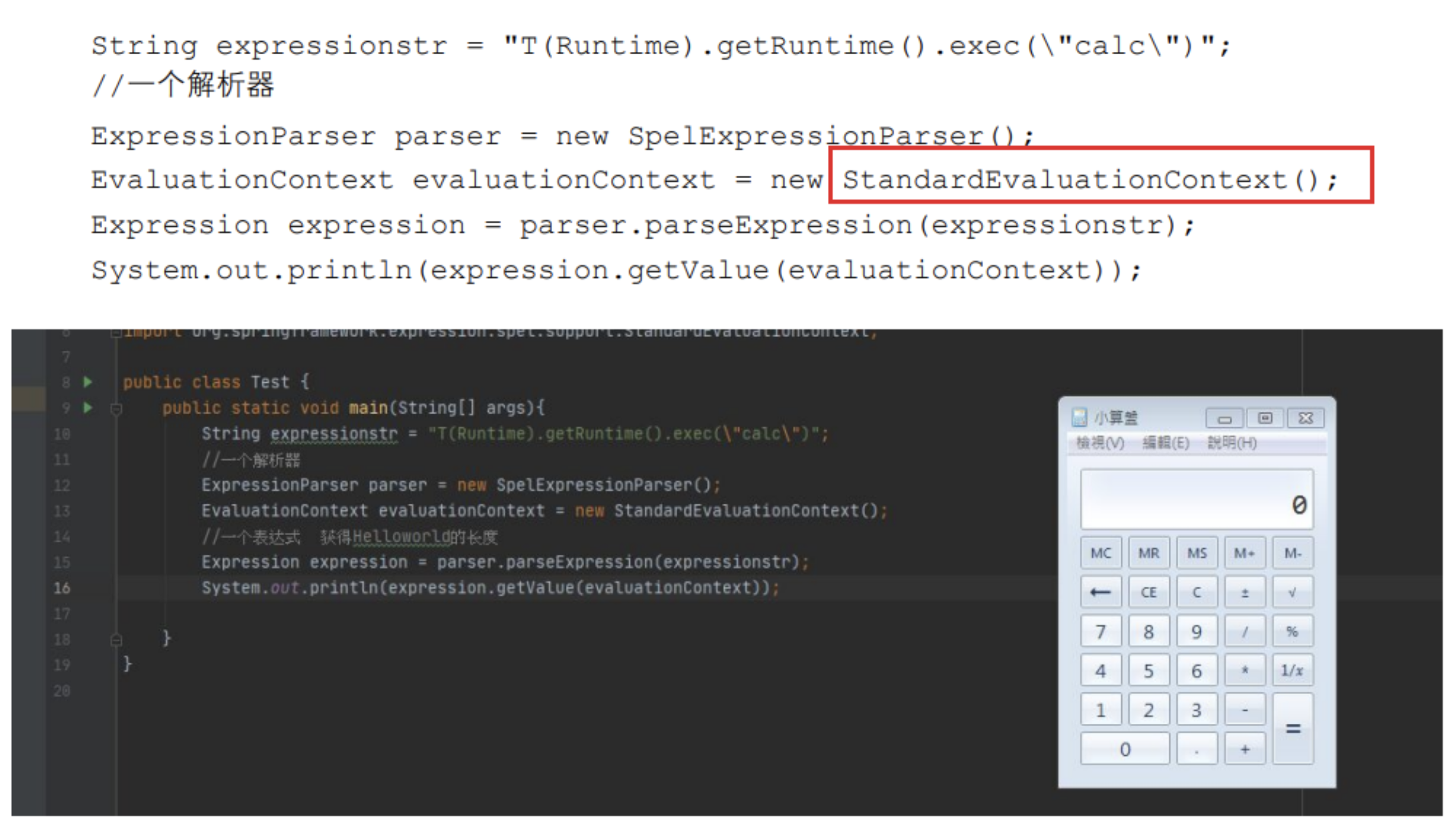
Task: Click fold end marker at line 18
Action: pos(116,640)
